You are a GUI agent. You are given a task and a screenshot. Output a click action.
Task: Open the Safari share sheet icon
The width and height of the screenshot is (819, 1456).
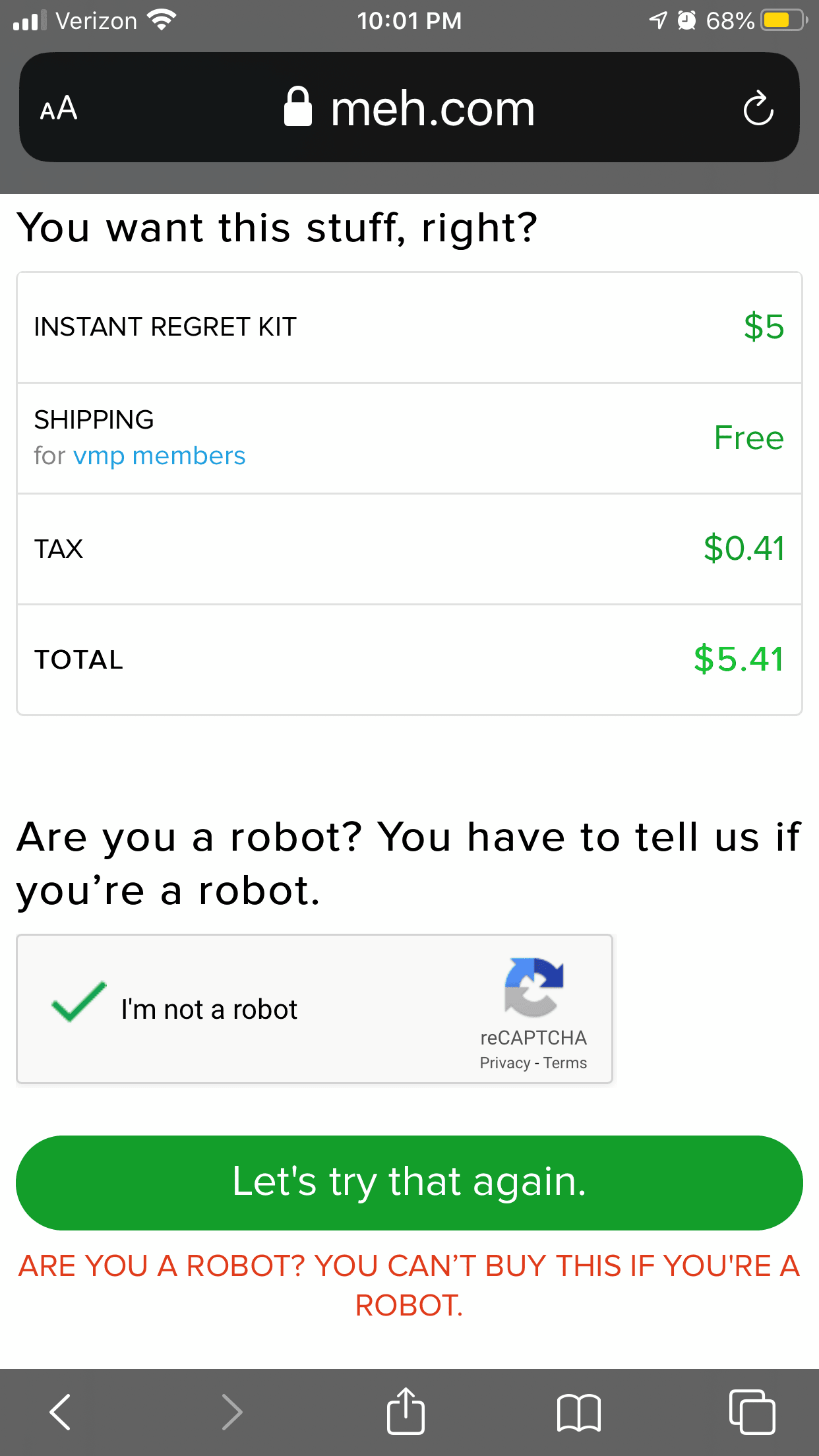coord(405,1410)
